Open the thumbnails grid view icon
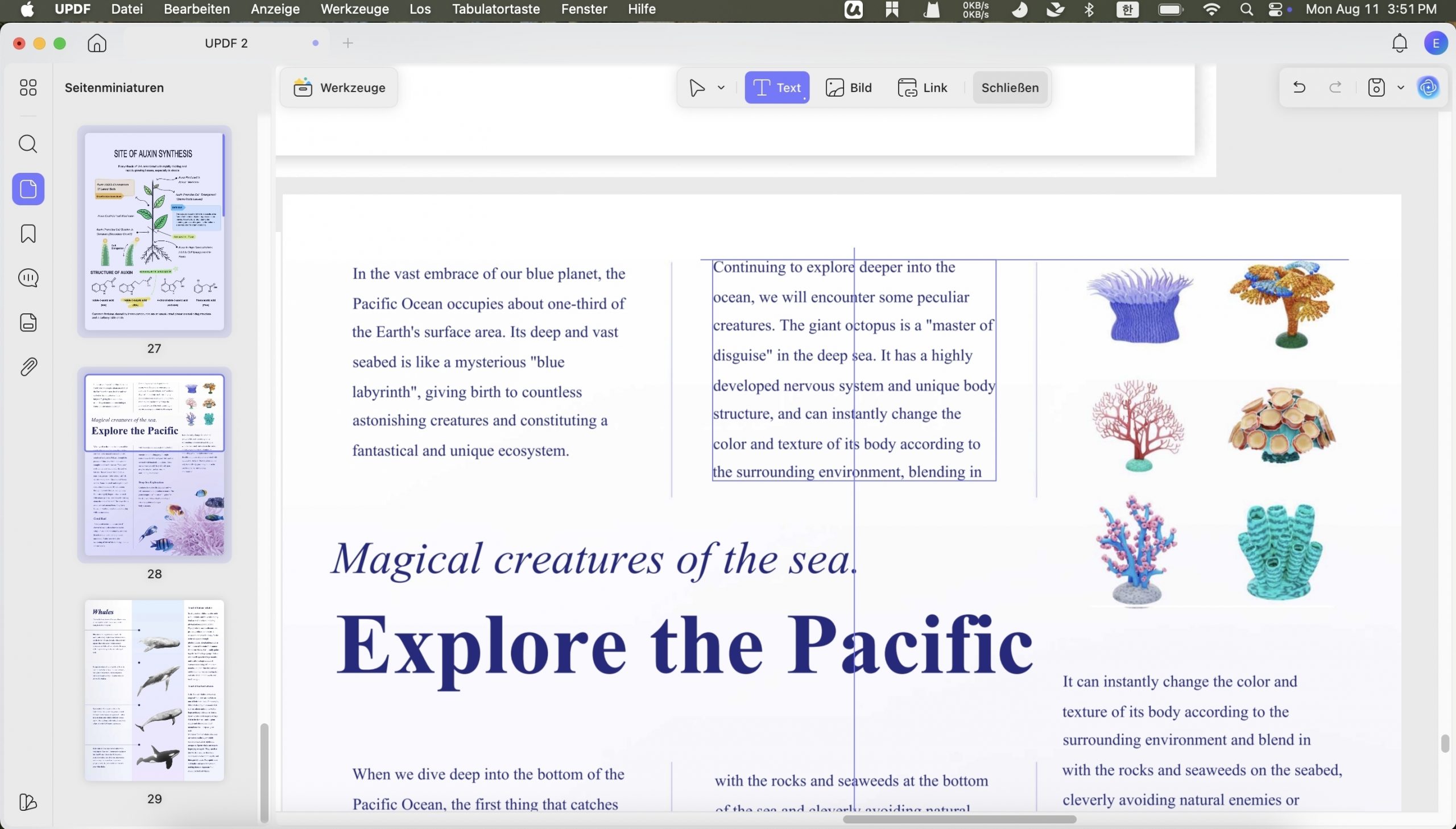Screen dimensions: 1456x829 pos(28,87)
